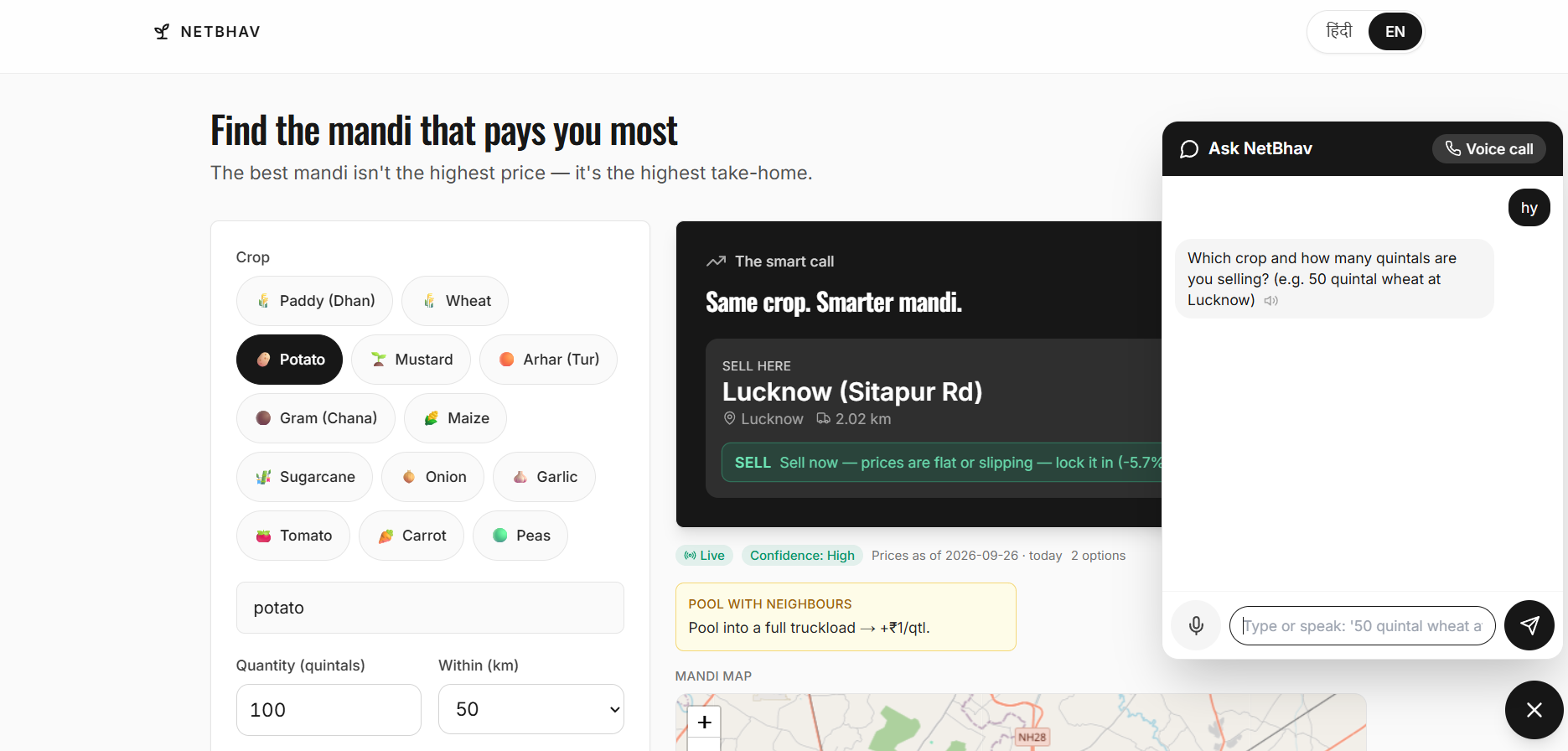The height and width of the screenshot is (751, 1568).
Task: Click the NetBhav sprout logo icon
Action: 162,32
